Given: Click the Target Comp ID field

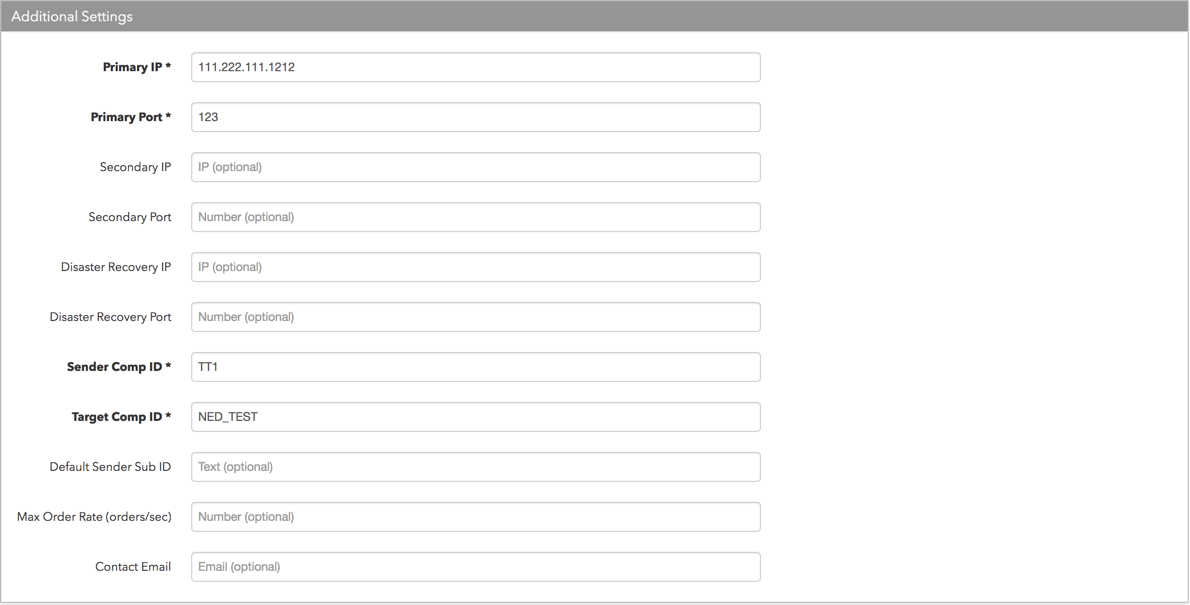Looking at the screenshot, I should click(x=475, y=417).
